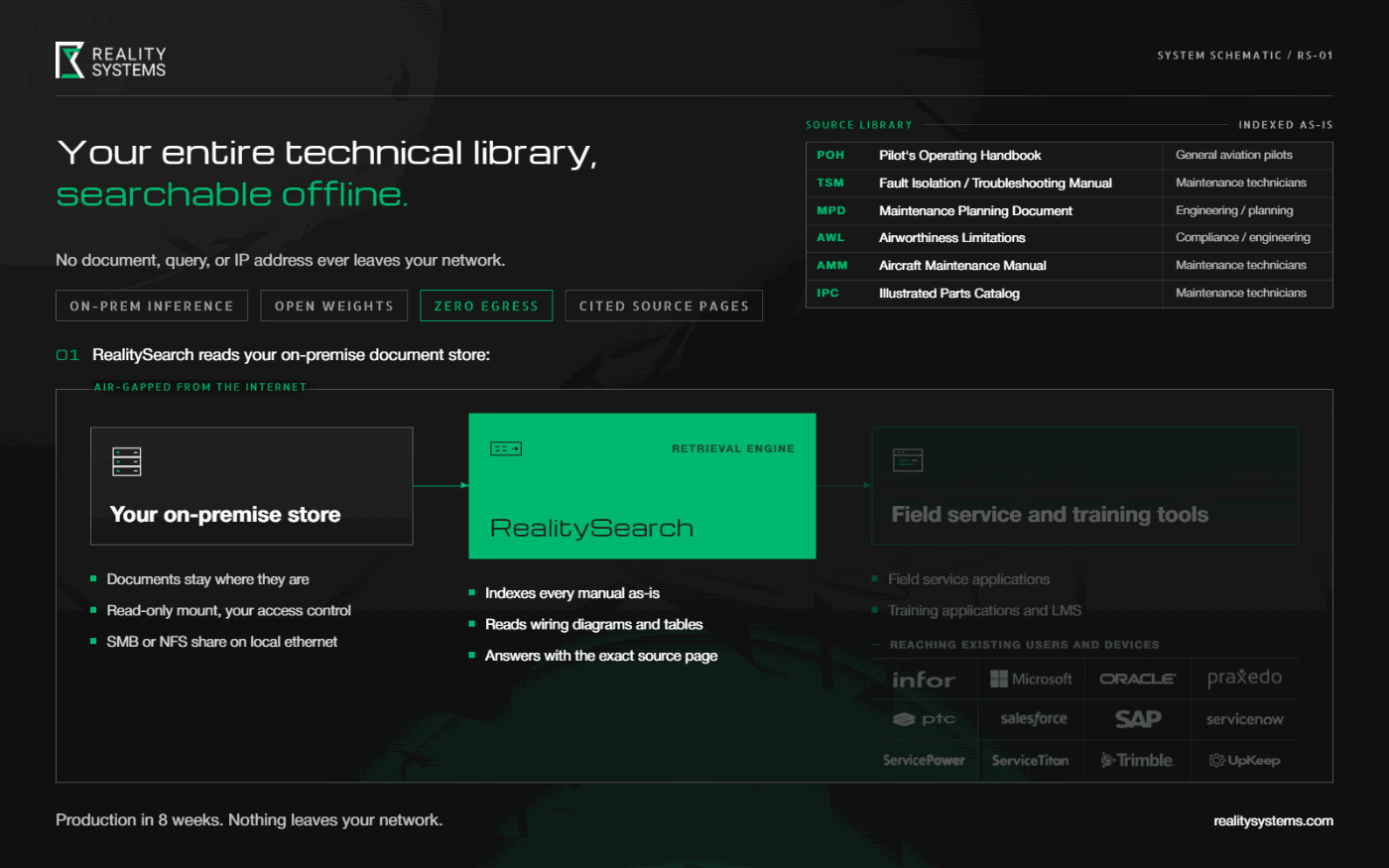This screenshot has width=1389, height=868.
Task: Click SYSTEM SCHEMATIC / RS-01 label
Action: pos(1245,56)
